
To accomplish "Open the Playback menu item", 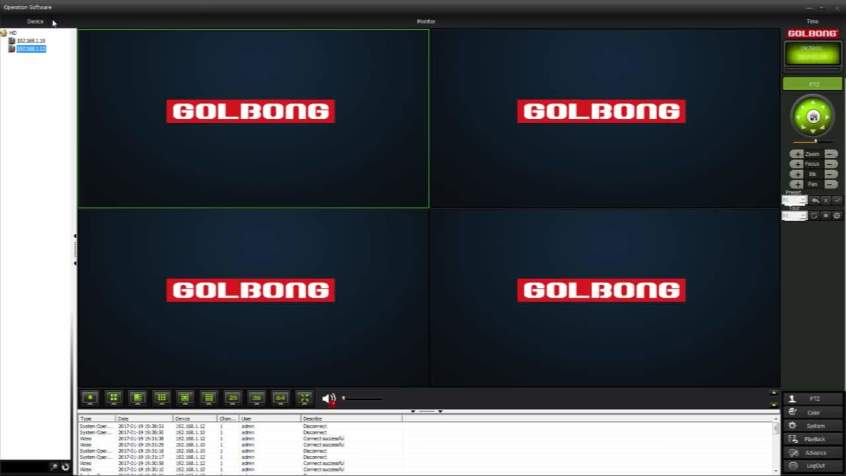I will (813, 439).
